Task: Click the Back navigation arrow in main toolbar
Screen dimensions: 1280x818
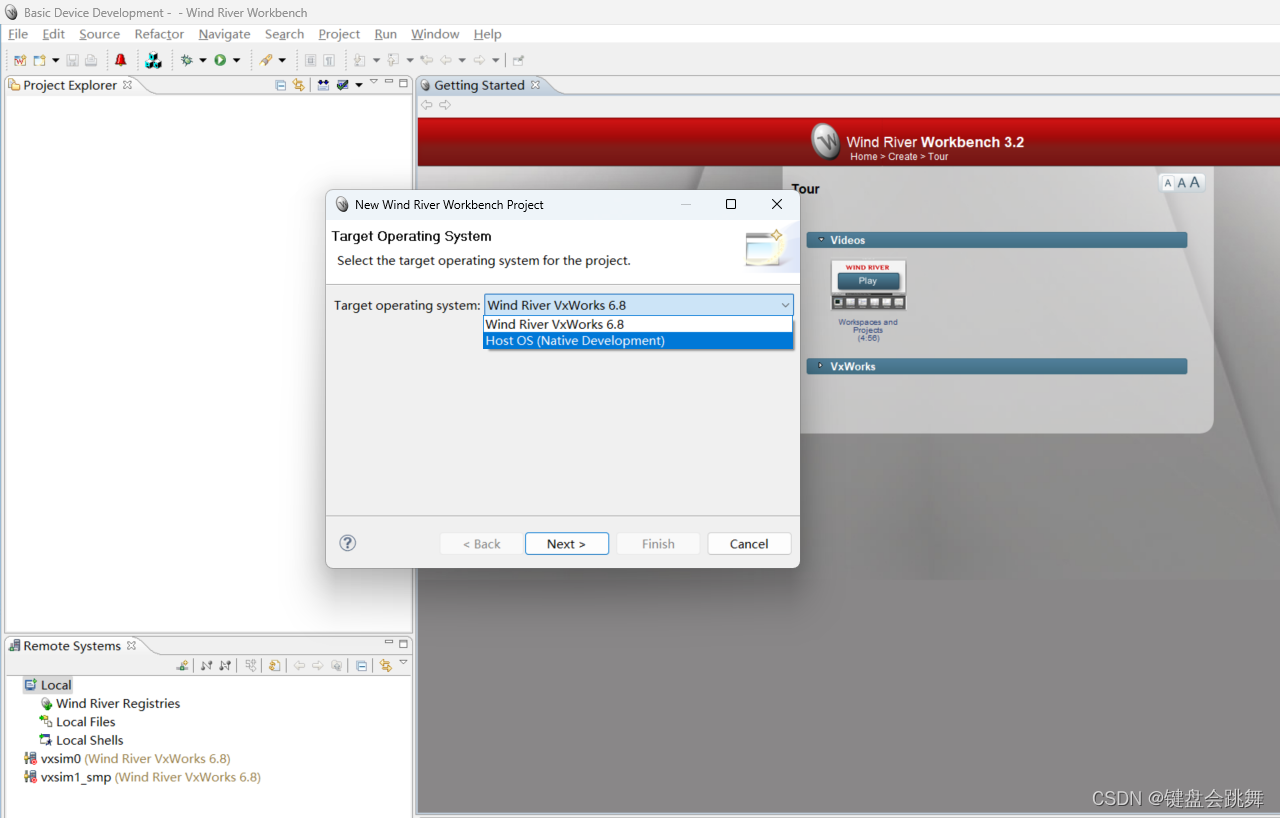Action: point(446,60)
